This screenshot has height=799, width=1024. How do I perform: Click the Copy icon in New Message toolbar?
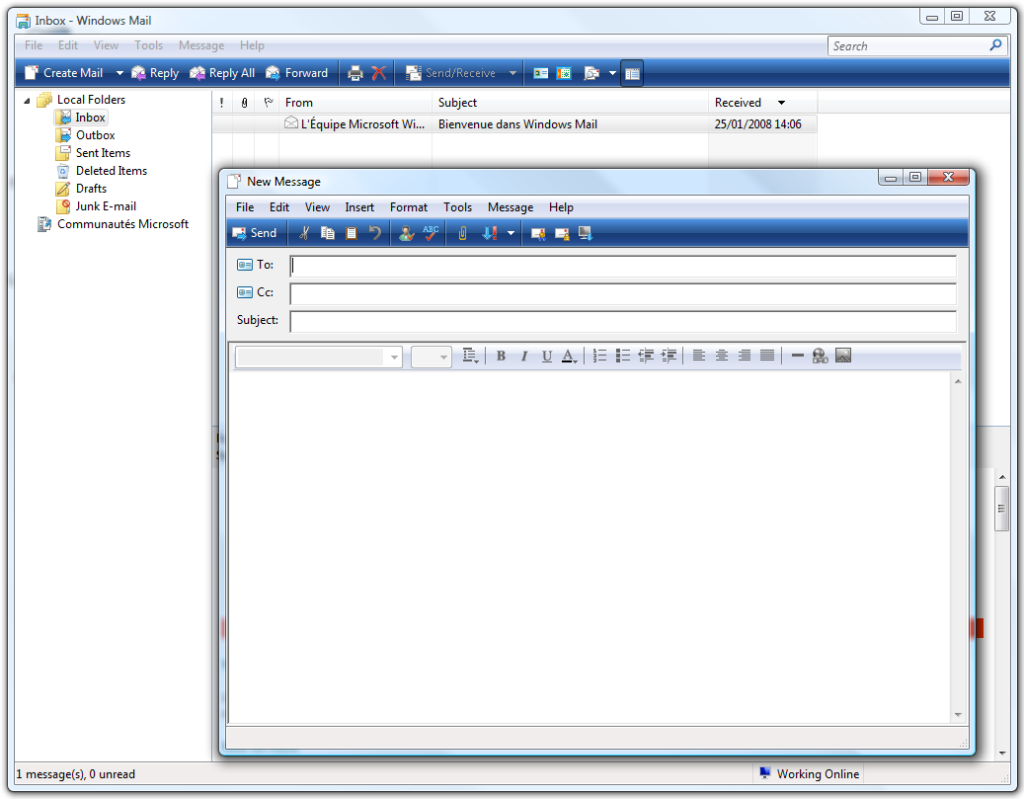point(328,233)
